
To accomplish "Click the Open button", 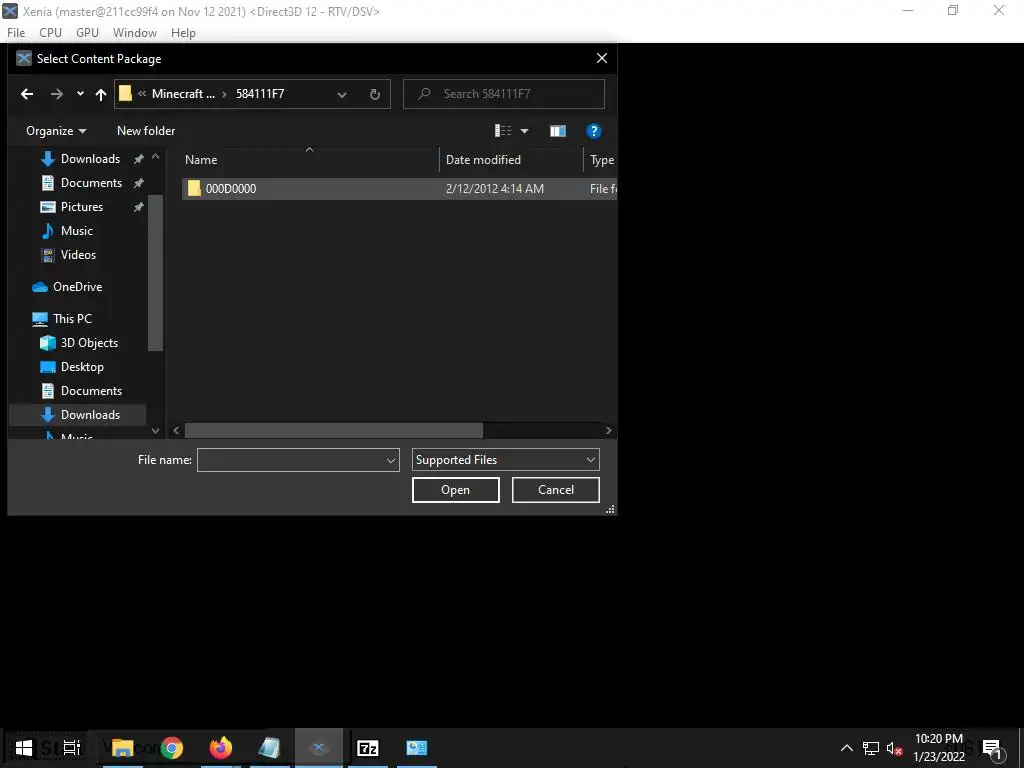I will [x=455, y=490].
